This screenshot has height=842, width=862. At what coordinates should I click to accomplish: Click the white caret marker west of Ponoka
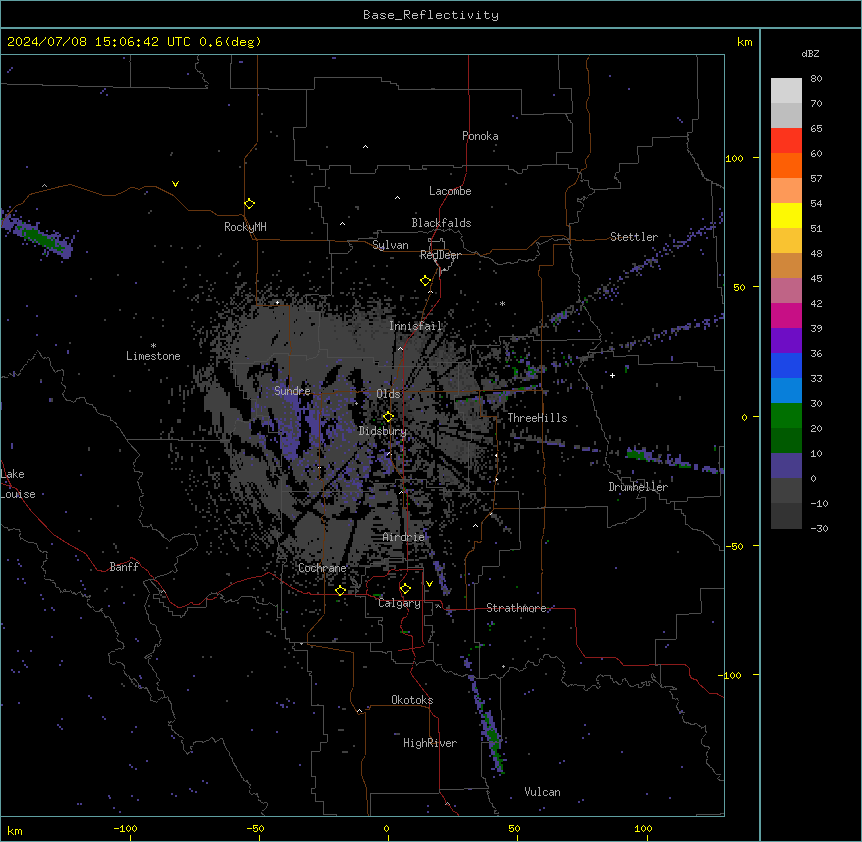point(366,147)
